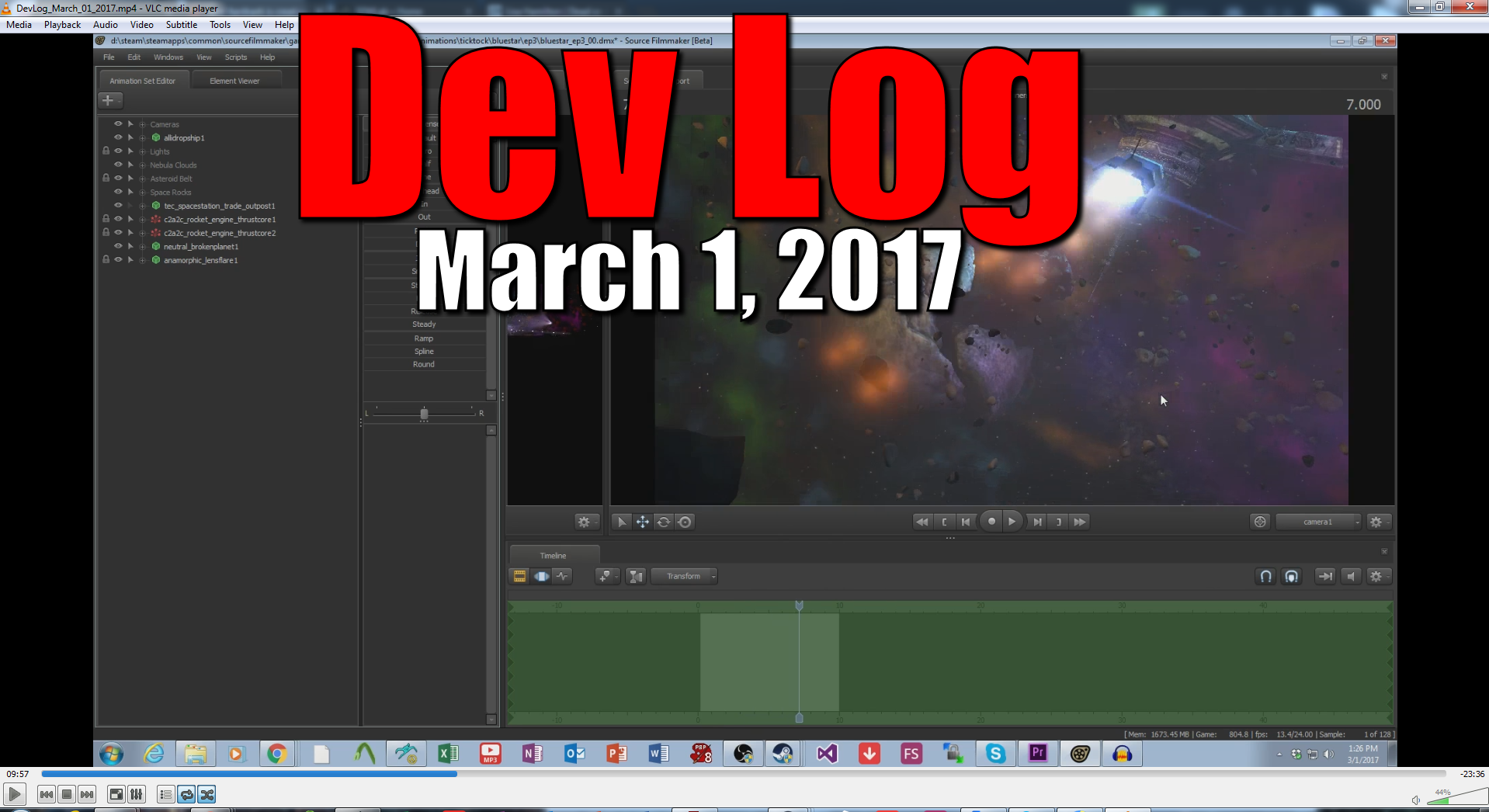
Task: Open VLC Subtitle menu
Action: 182,25
